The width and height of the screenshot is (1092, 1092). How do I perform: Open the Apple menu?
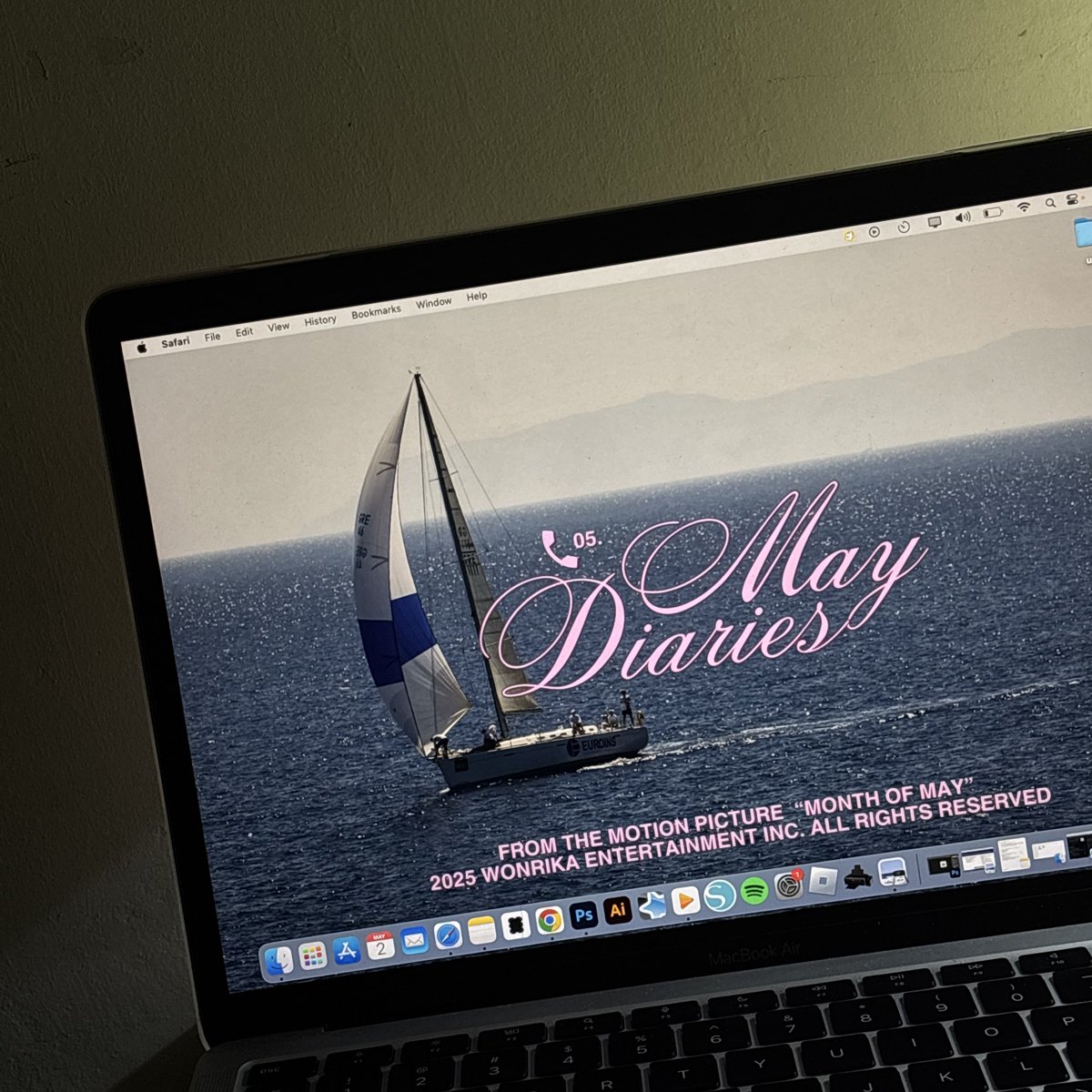click(x=142, y=347)
